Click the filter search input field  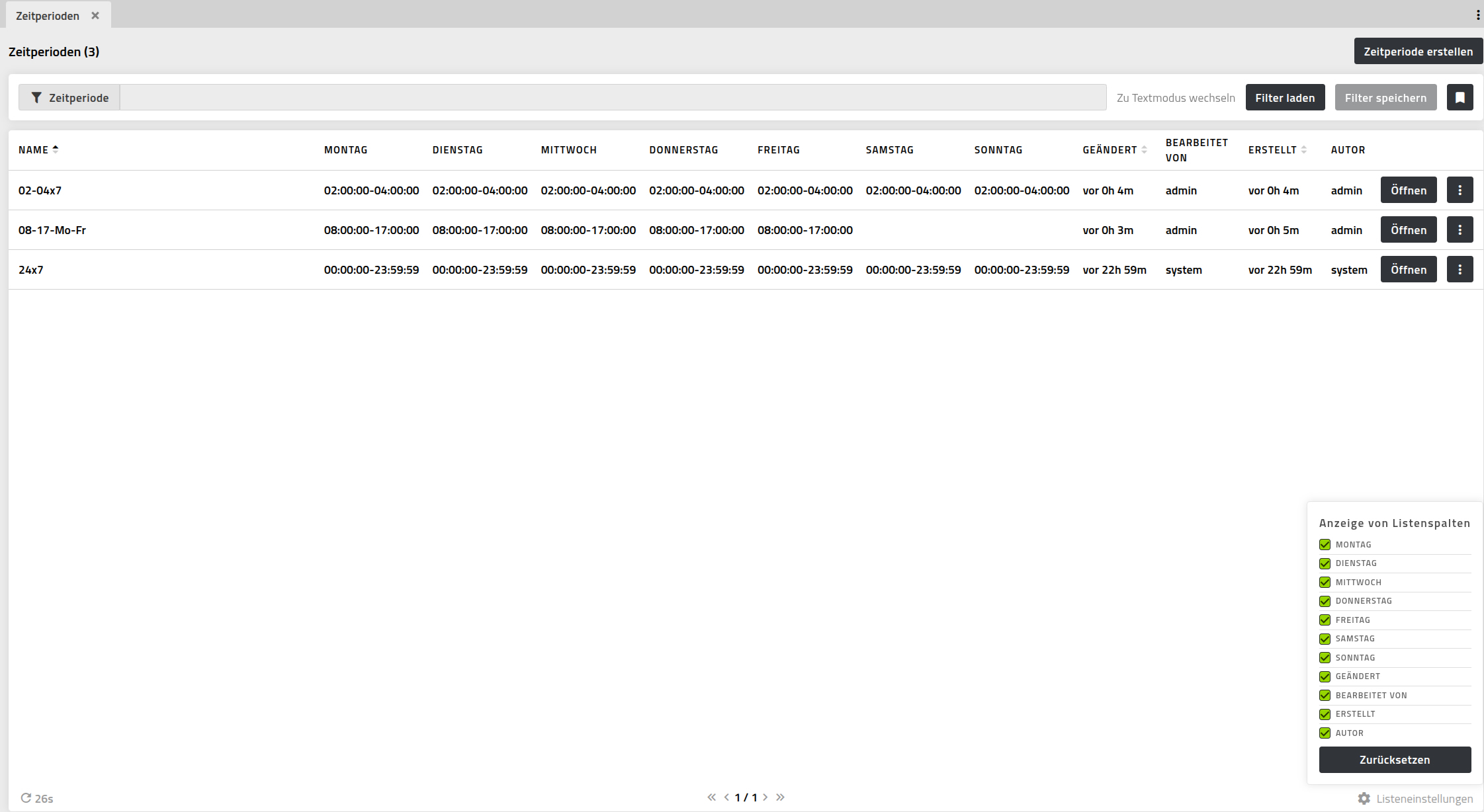tap(613, 97)
